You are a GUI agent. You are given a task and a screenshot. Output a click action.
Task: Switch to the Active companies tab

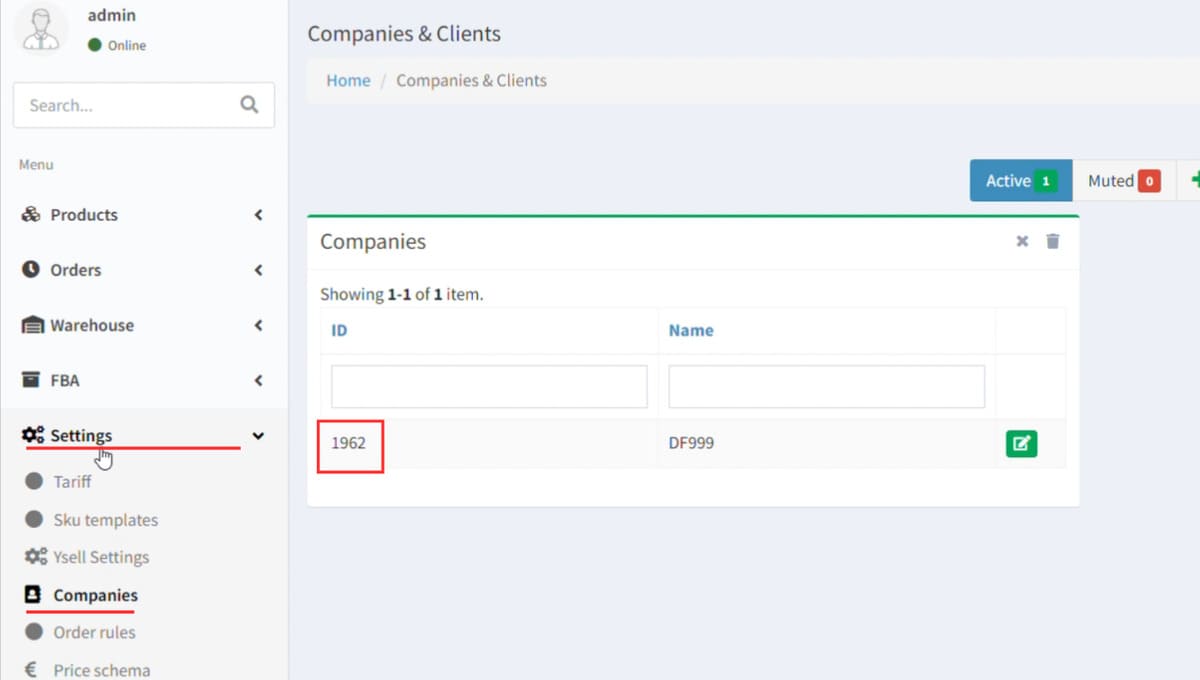(x=1020, y=181)
